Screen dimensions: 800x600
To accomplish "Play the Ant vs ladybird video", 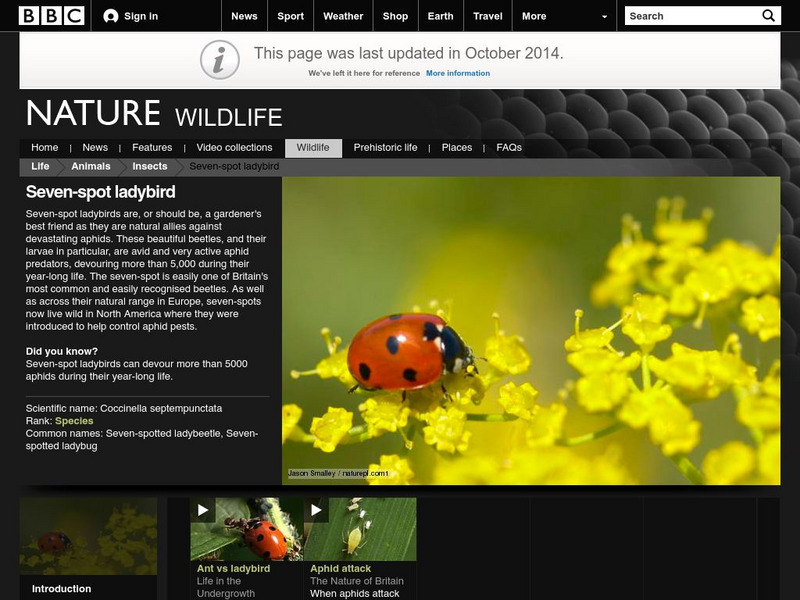I will coord(203,510).
